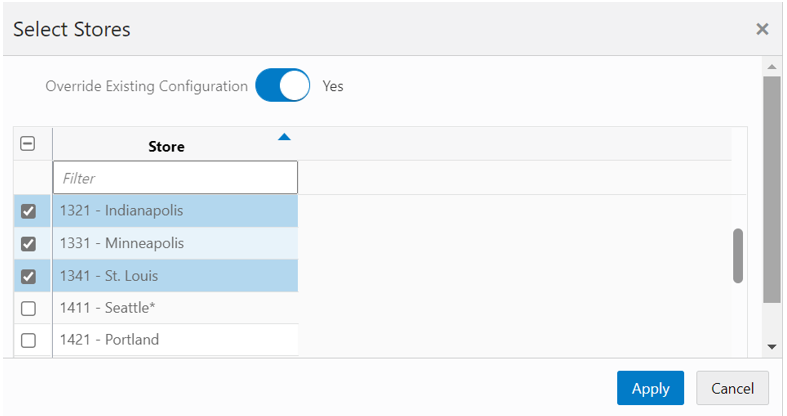Click the select-all stores header checkbox
Screen dimensions: 787x416
point(28,144)
